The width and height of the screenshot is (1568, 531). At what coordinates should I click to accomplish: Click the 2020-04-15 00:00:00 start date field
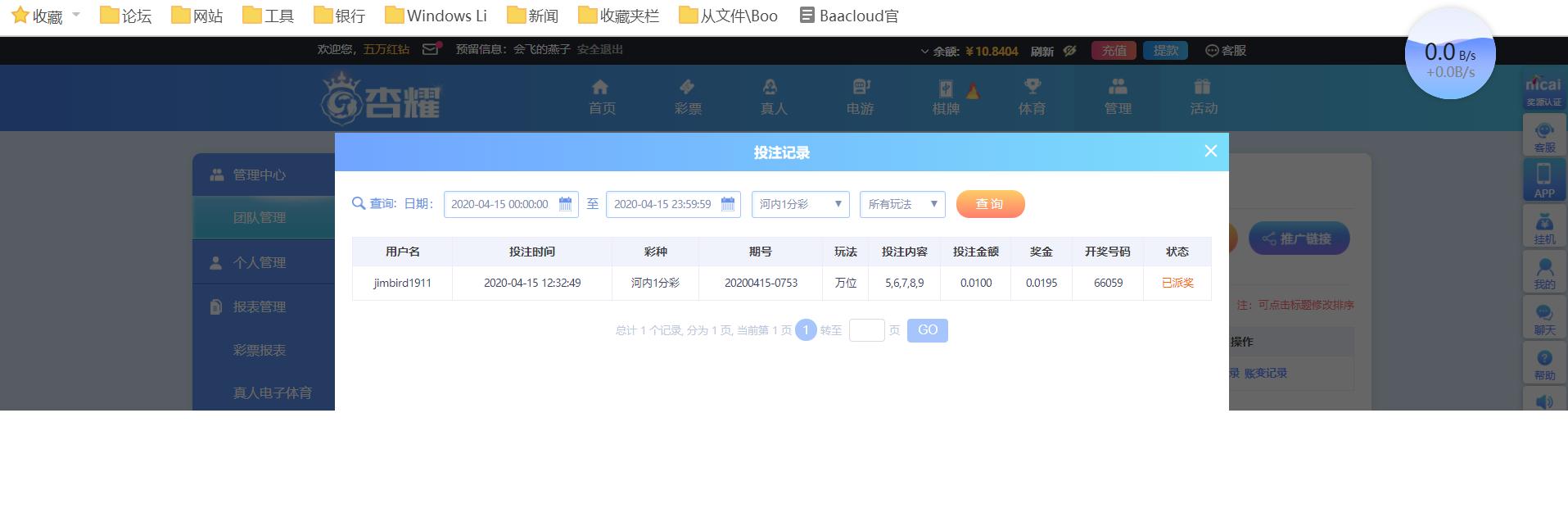(x=511, y=204)
